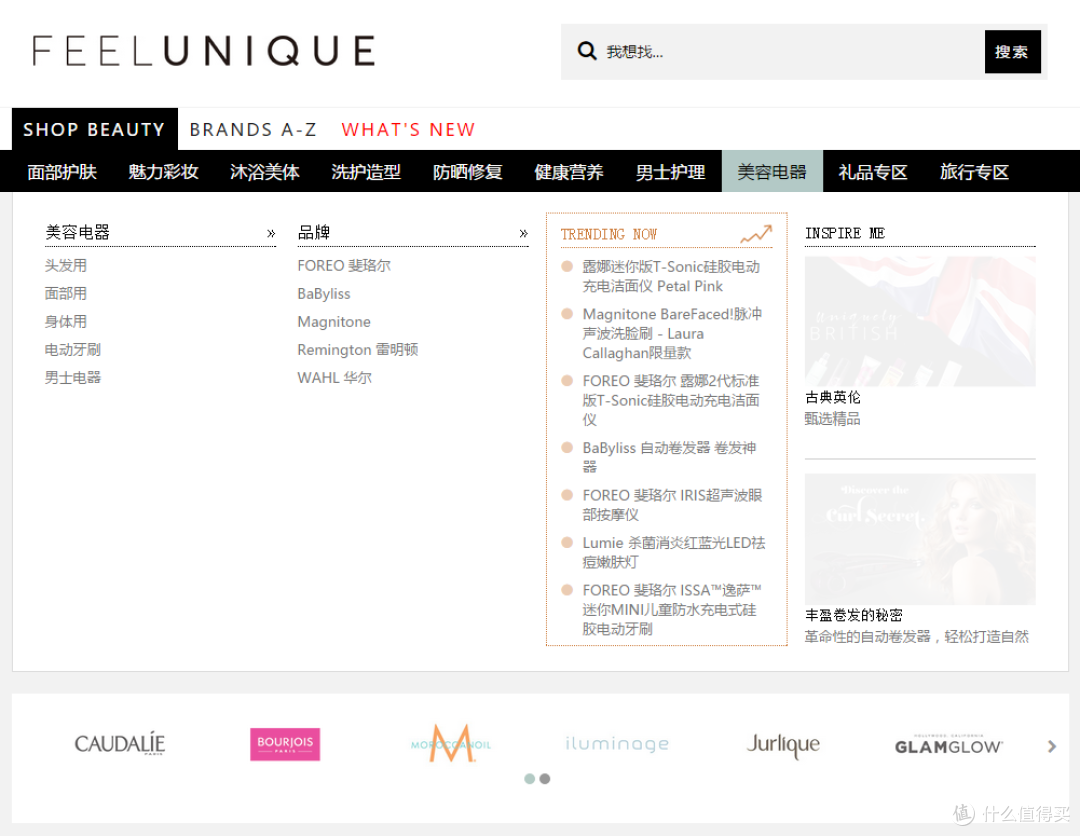This screenshot has width=1080, height=836.
Task: Select 男士护理 in the category menu
Action: [x=670, y=171]
